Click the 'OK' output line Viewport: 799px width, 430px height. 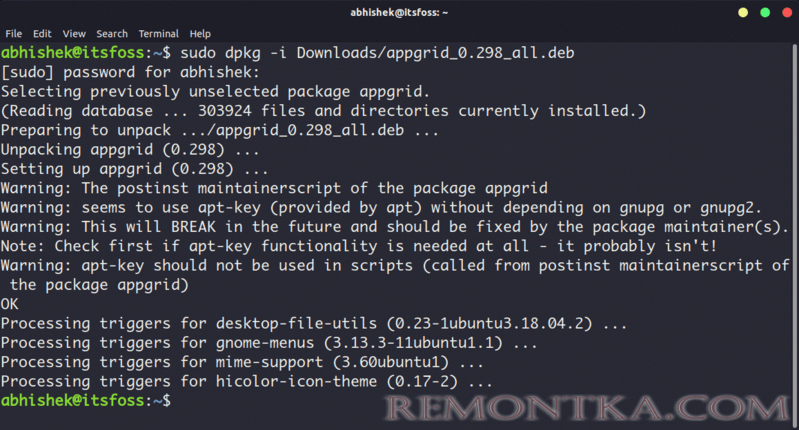coord(9,304)
